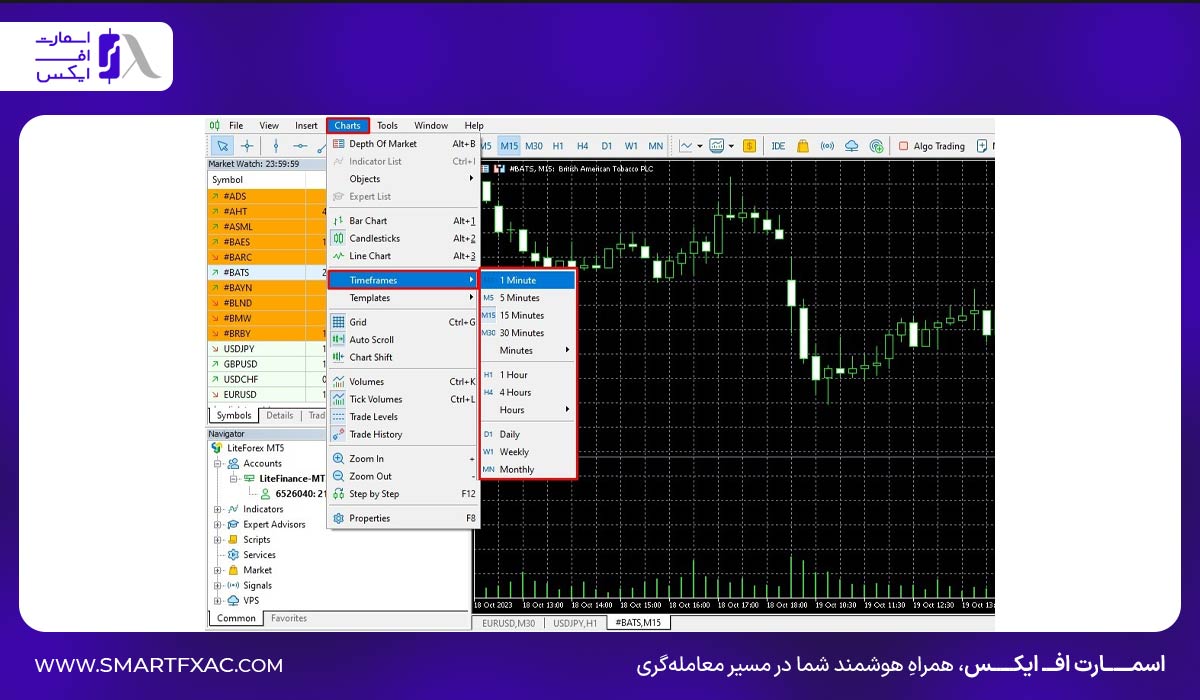The height and width of the screenshot is (700, 1200).
Task: Switch to the Favorites tab in Navigator
Action: (289, 618)
